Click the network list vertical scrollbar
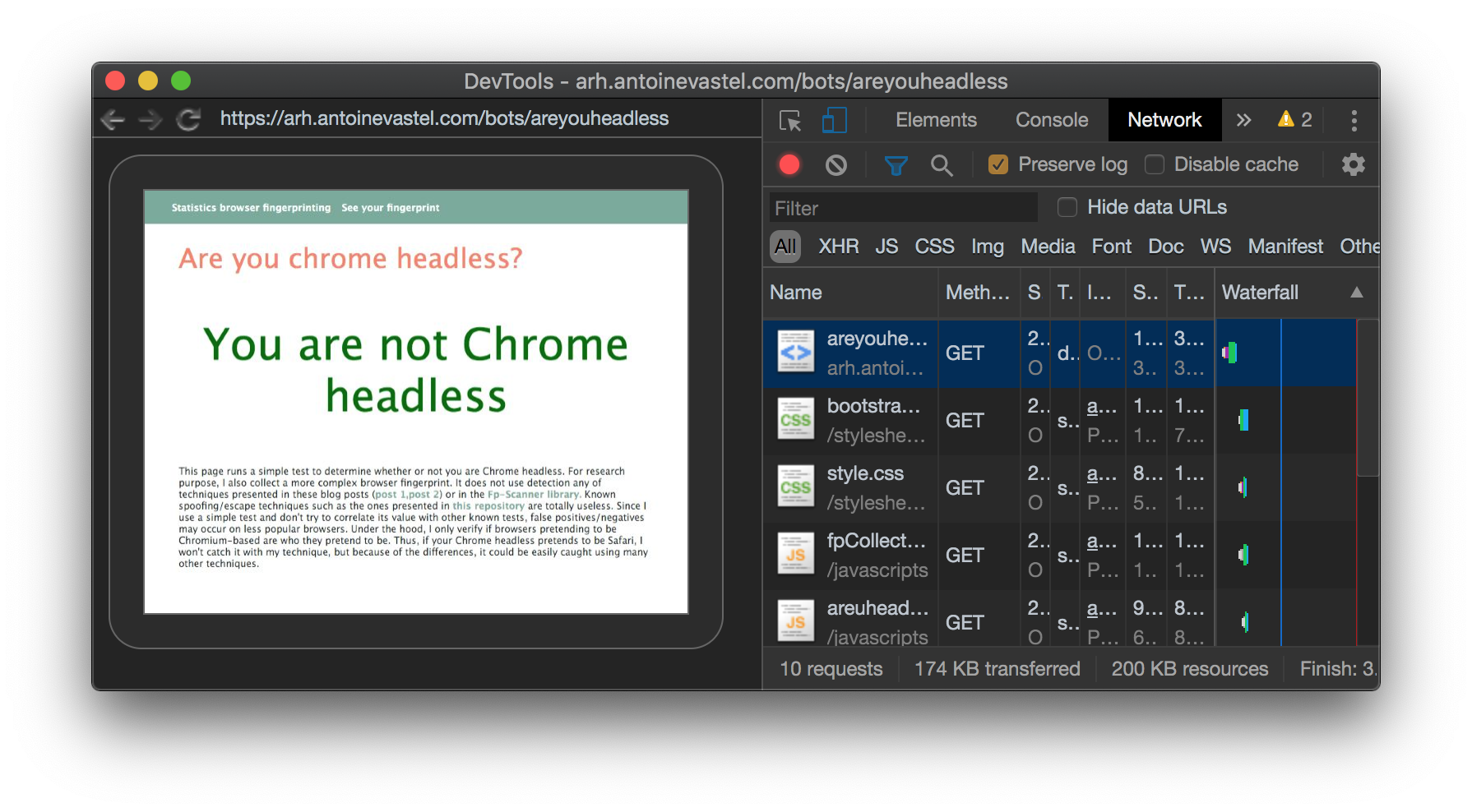Image resolution: width=1472 pixels, height=812 pixels. tap(1367, 398)
